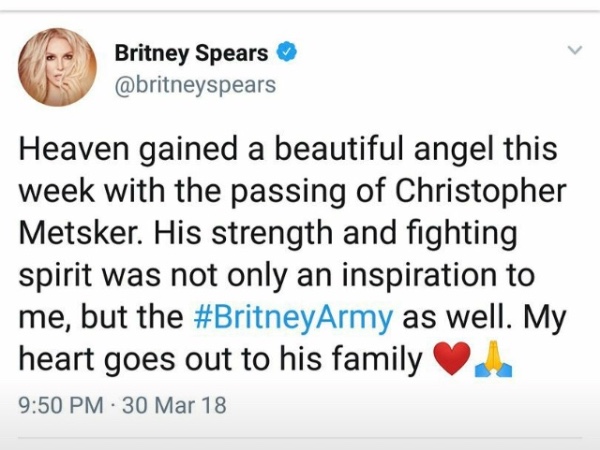Open Britney Spears' profile picture
The image size is (600, 450).
point(57,67)
